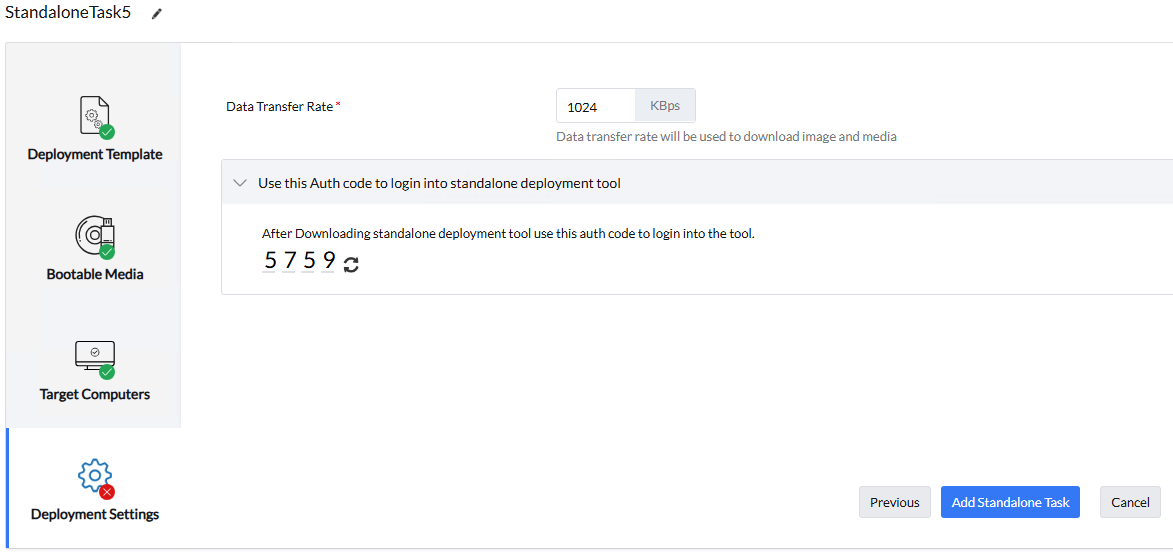1173x556 pixels.
Task: Select the Deployment Settings step label
Action: tap(95, 514)
